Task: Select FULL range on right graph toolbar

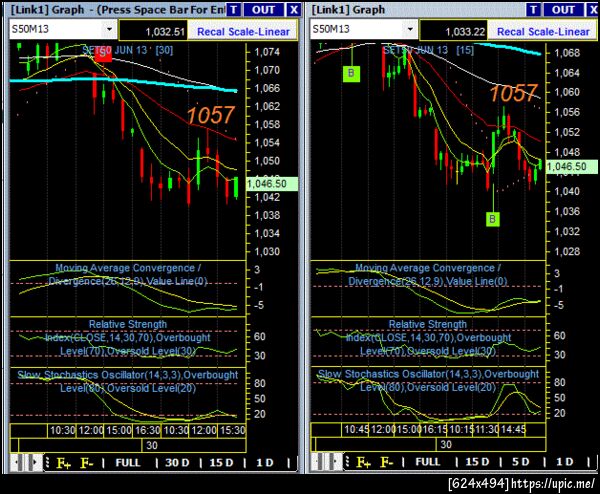Action: (x=428, y=462)
